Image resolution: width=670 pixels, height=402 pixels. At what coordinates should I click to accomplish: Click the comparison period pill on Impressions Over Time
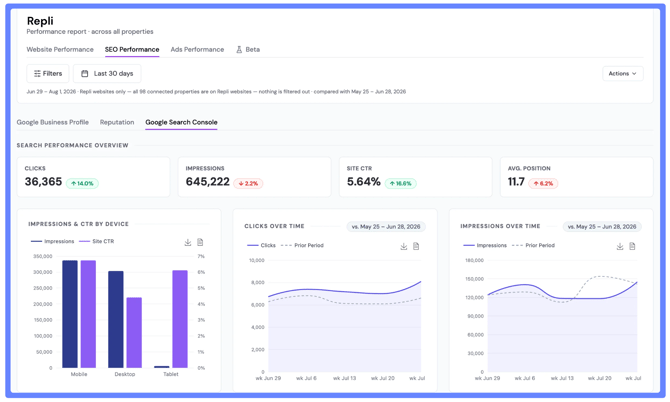pos(602,227)
